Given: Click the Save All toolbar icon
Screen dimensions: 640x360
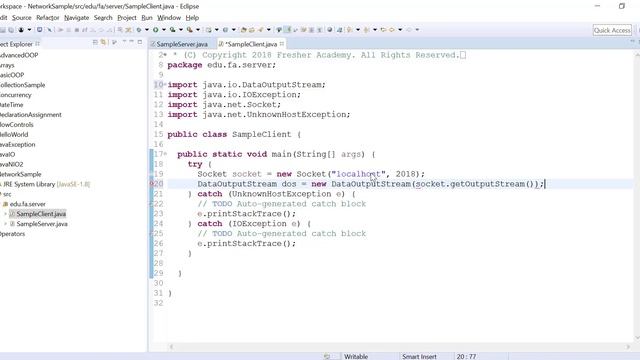Looking at the screenshot, I should tap(11, 30).
